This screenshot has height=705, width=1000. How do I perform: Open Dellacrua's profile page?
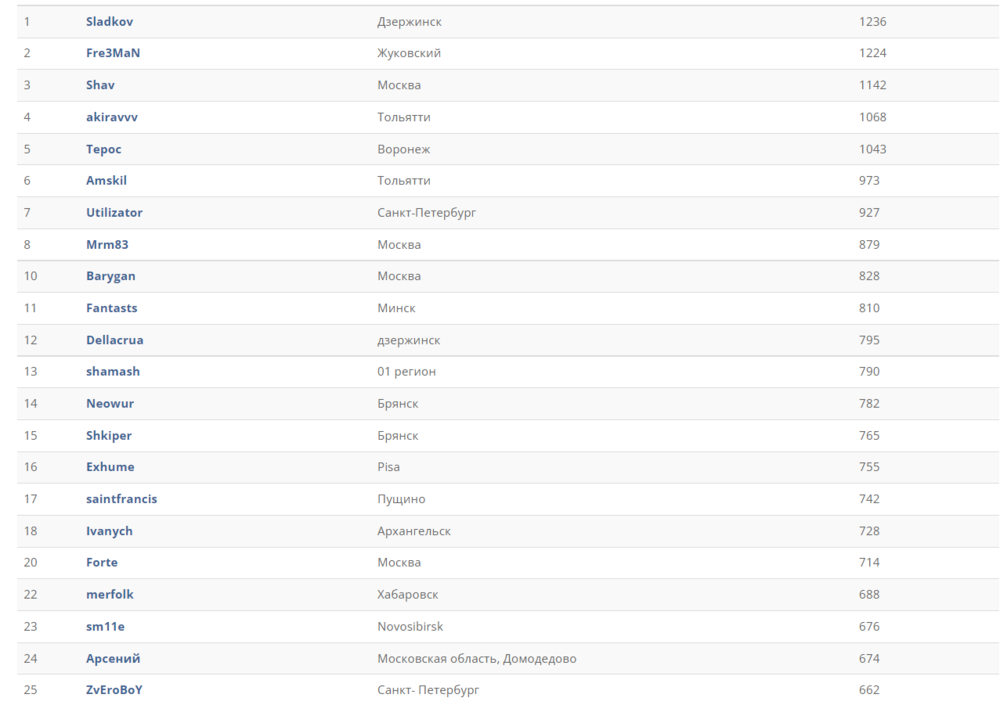[x=115, y=340]
